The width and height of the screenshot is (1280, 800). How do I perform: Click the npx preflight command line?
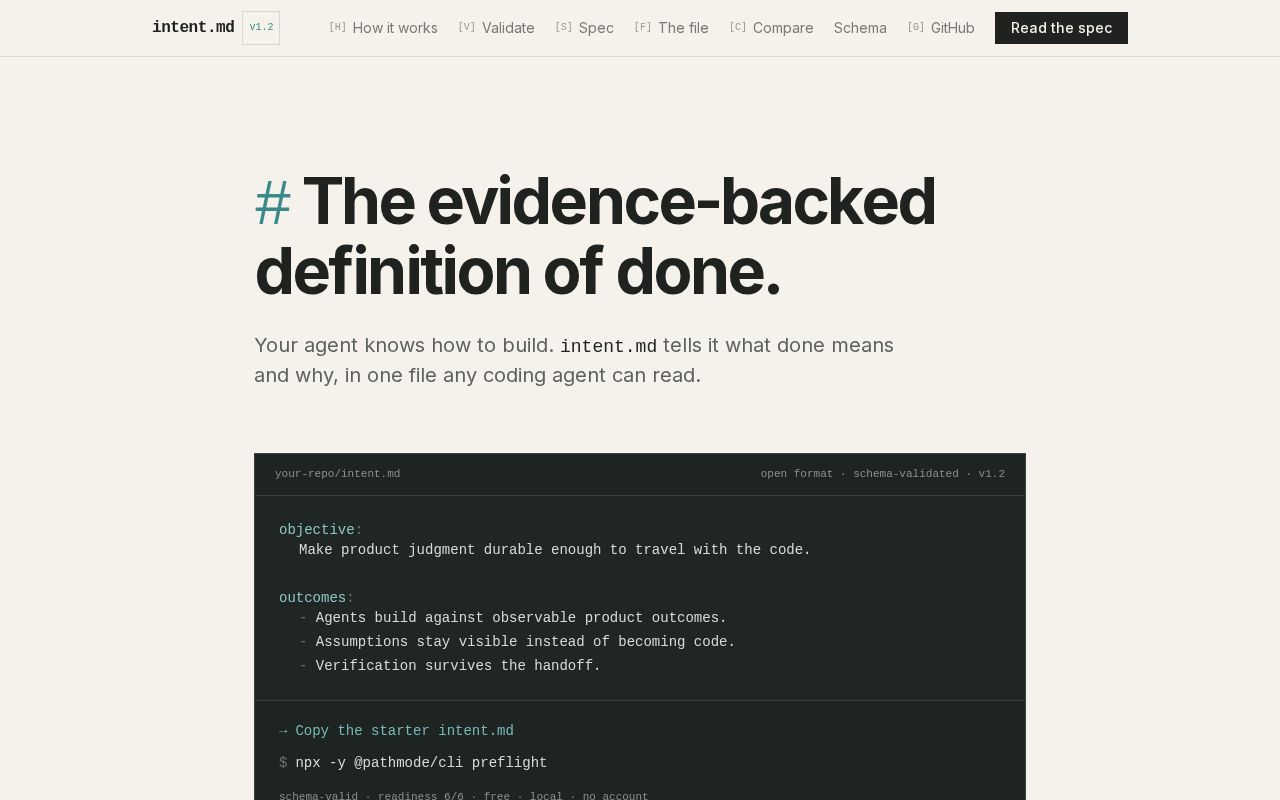click(x=413, y=763)
